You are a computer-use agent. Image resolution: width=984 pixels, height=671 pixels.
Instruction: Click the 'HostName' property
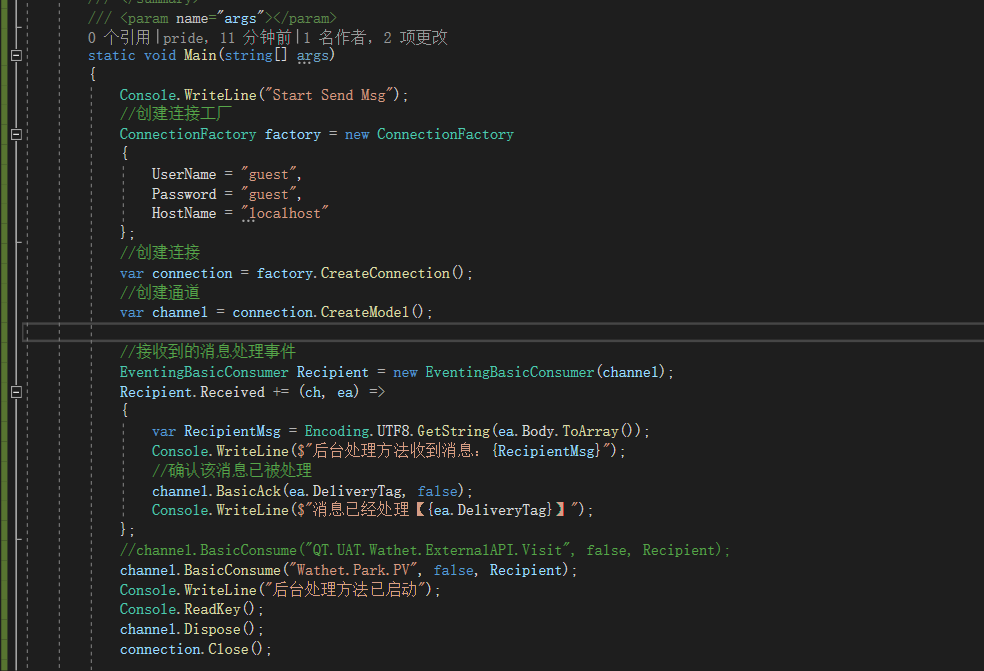[184, 213]
